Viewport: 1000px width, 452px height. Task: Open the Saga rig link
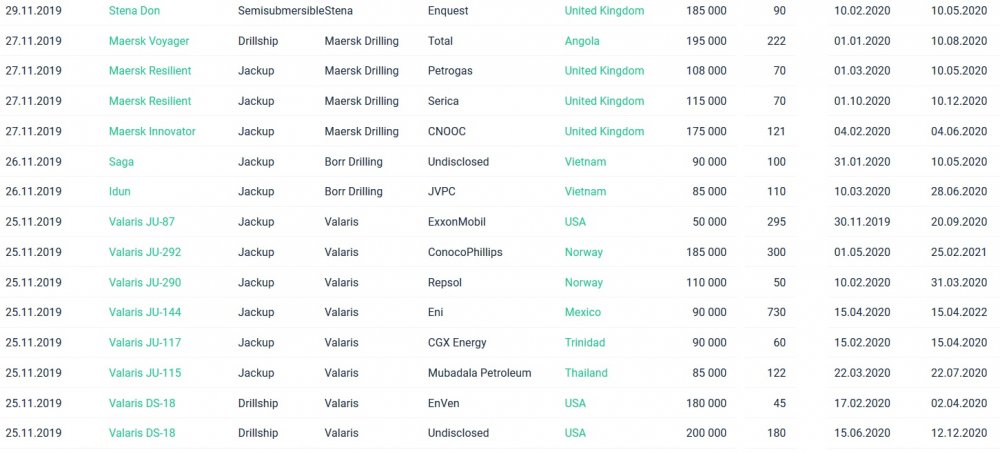[x=121, y=162]
